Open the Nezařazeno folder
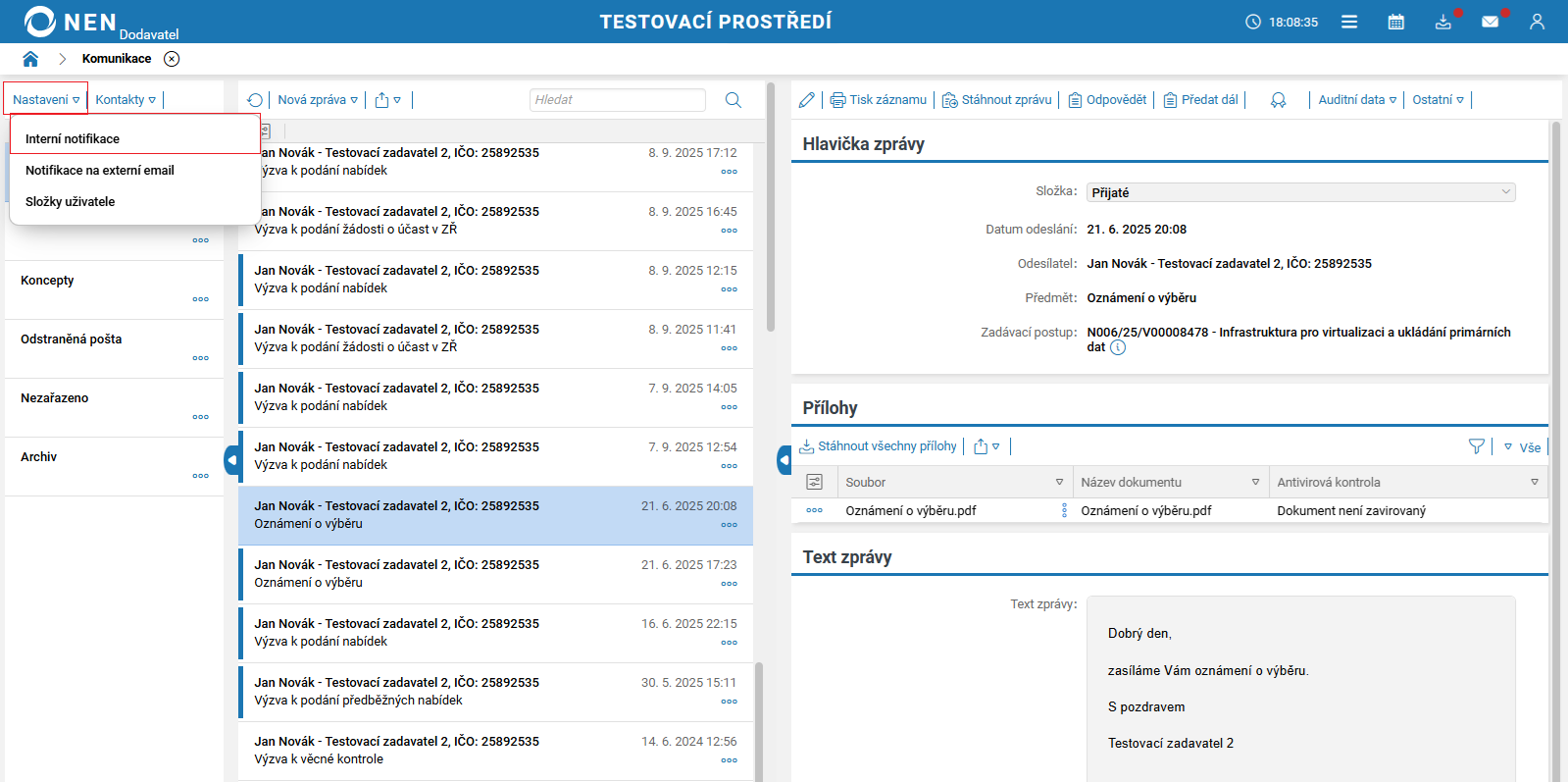Viewport: 1568px width, 782px height. [x=114, y=407]
